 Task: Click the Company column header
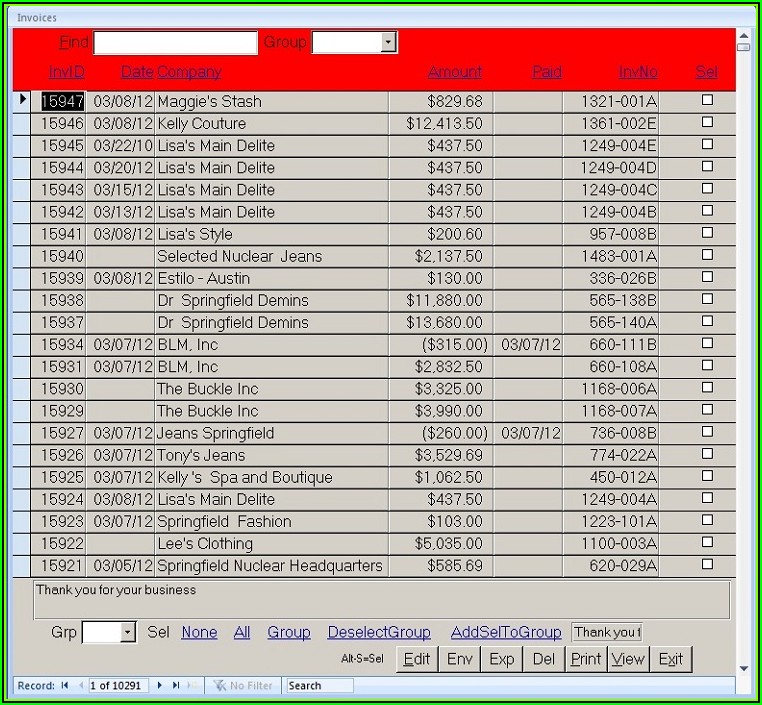(189, 72)
